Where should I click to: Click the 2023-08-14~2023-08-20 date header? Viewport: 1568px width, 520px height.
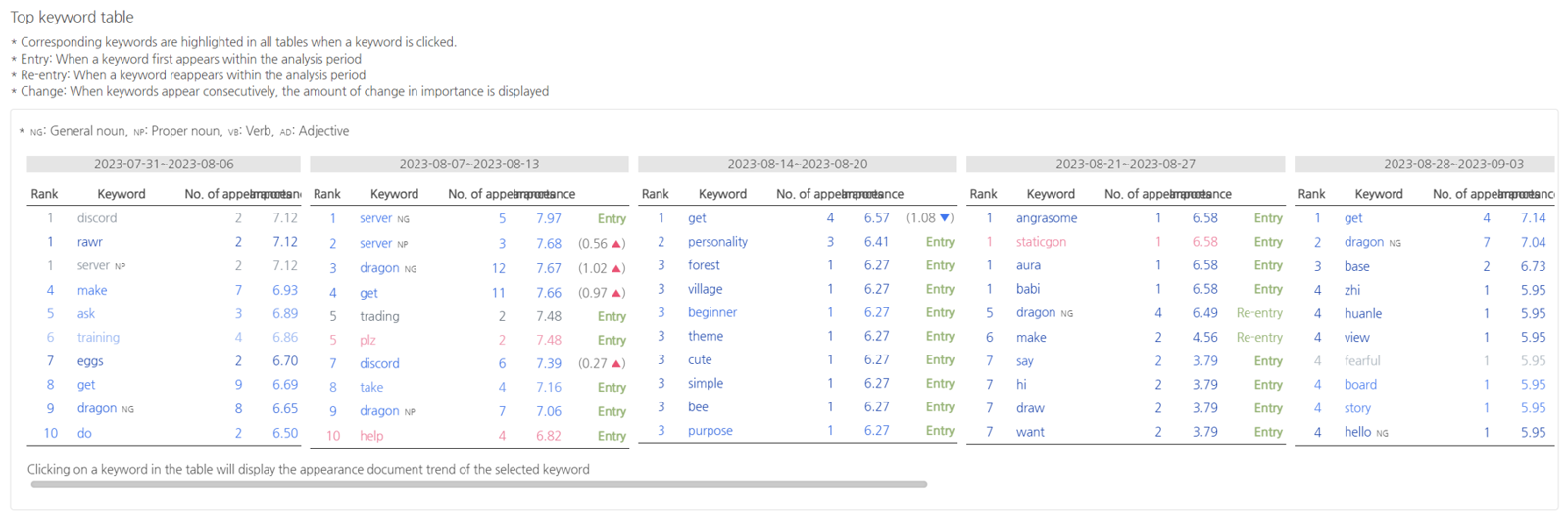tap(797, 165)
